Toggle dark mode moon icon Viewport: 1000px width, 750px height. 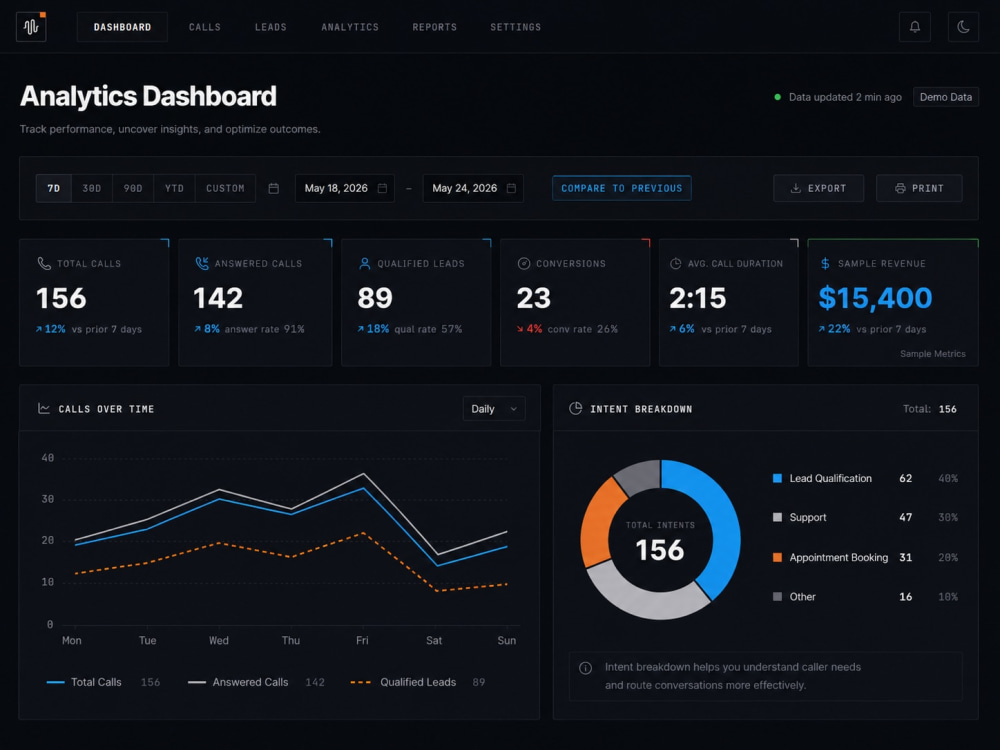(x=963, y=27)
